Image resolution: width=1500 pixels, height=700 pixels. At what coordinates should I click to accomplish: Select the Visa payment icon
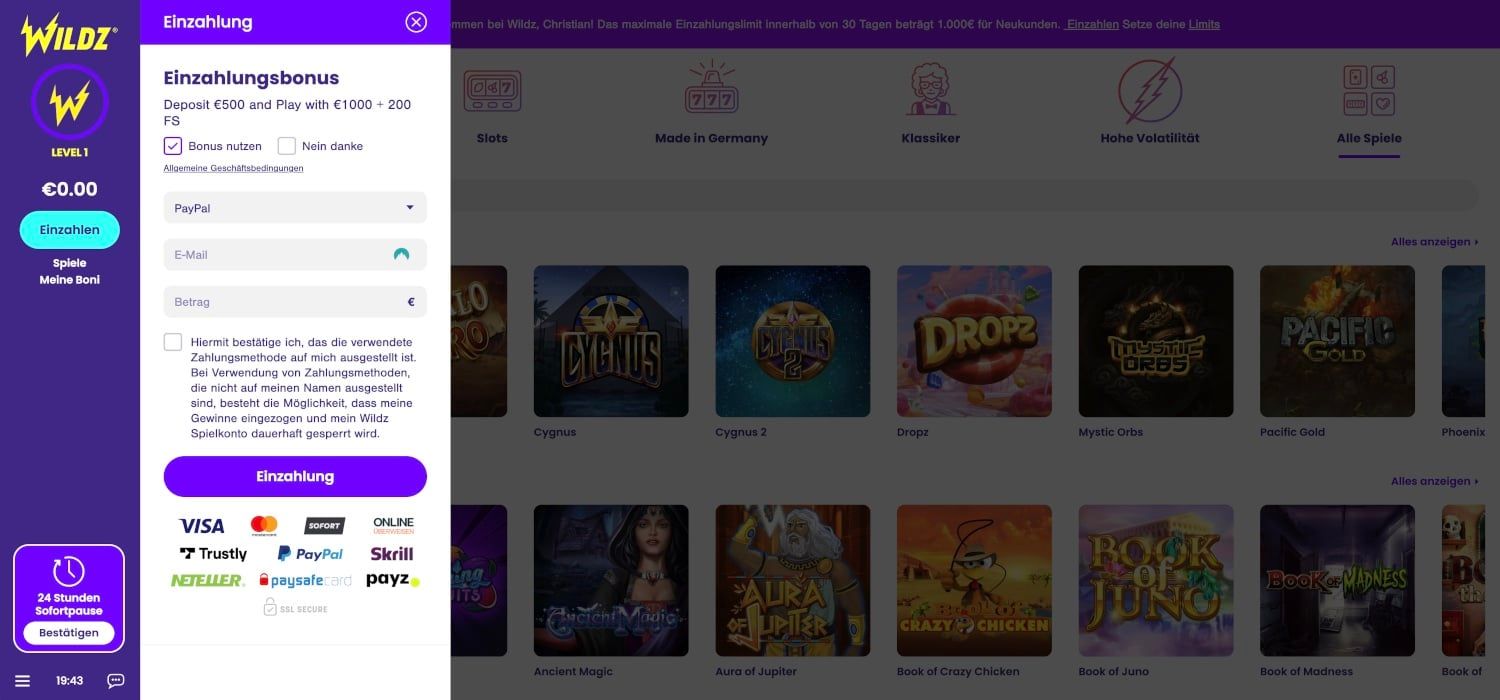click(x=201, y=525)
